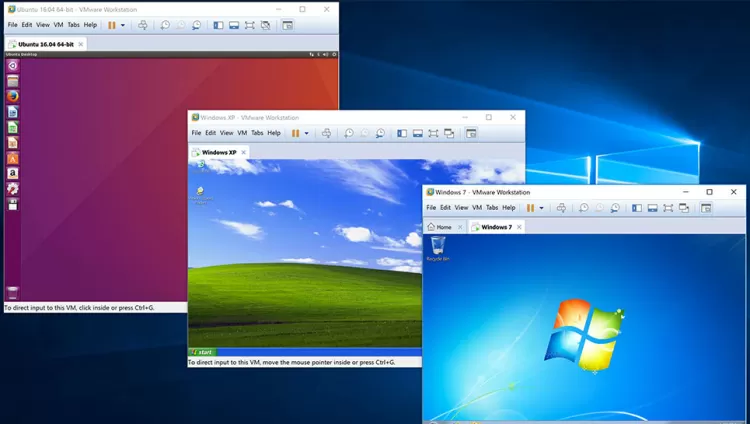Take a snapshot in Windows 7 window
Image resolution: width=750 pixels, height=424 pixels.
pos(584,208)
